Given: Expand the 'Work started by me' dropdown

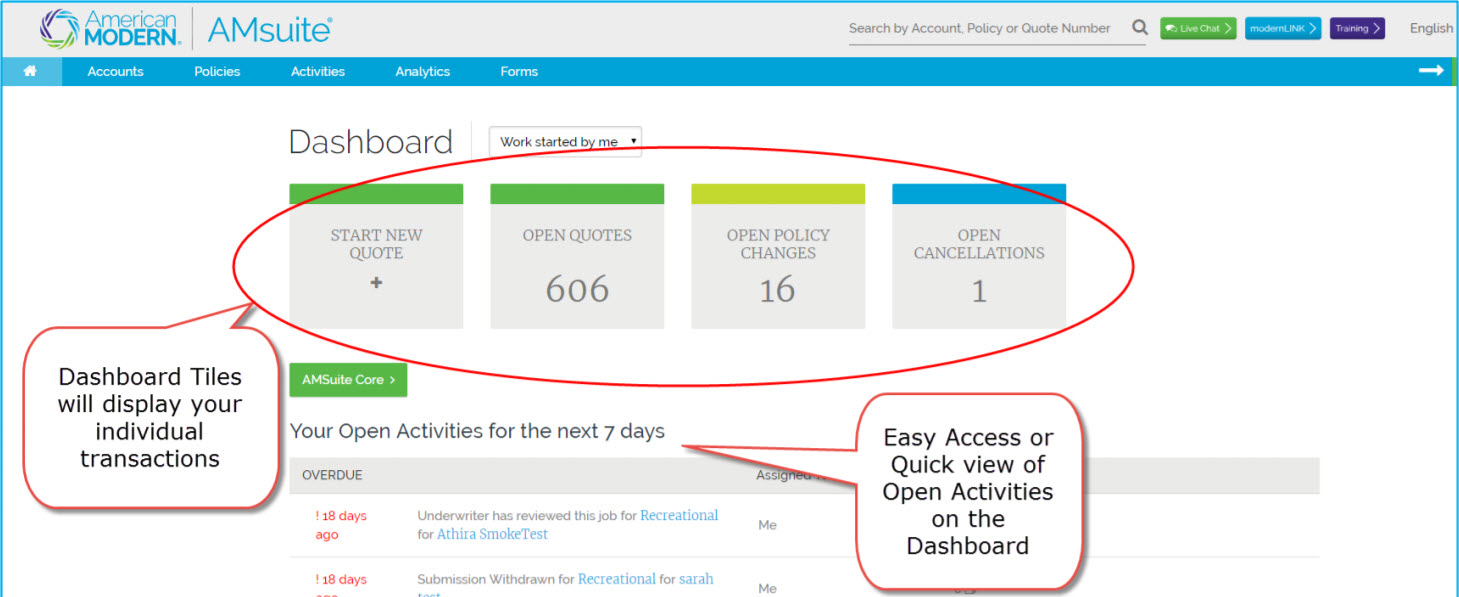Looking at the screenshot, I should (565, 142).
